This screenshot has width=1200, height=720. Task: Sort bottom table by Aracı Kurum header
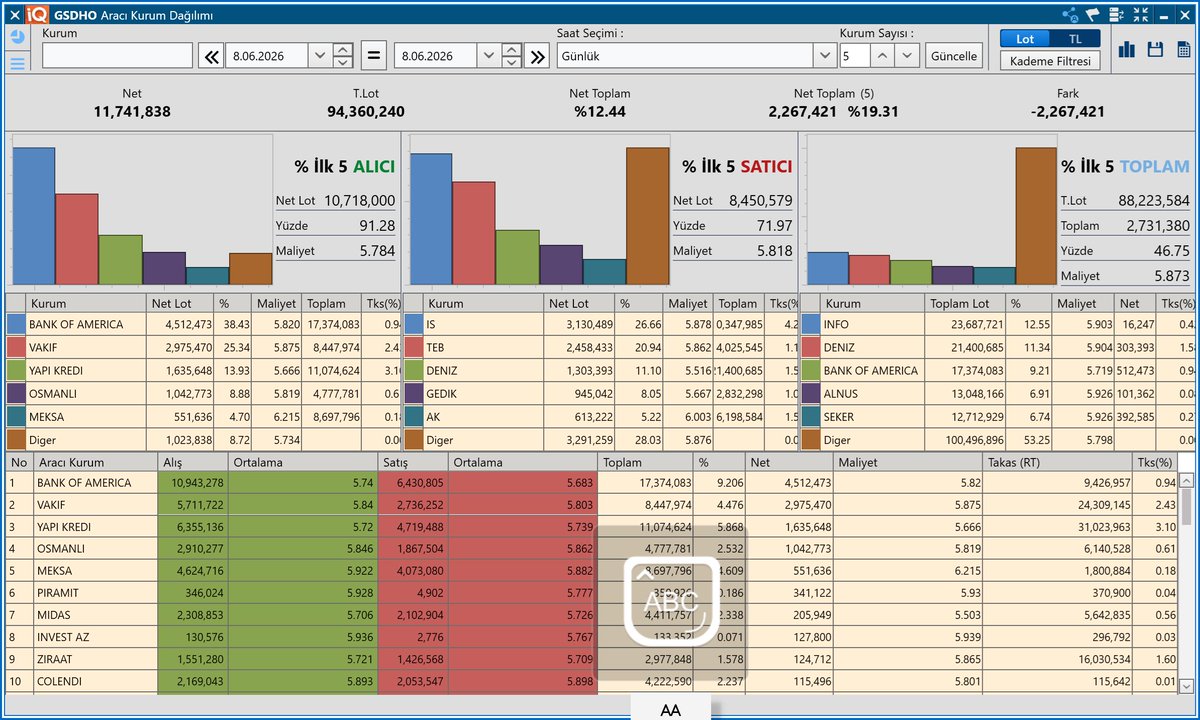click(x=96, y=462)
